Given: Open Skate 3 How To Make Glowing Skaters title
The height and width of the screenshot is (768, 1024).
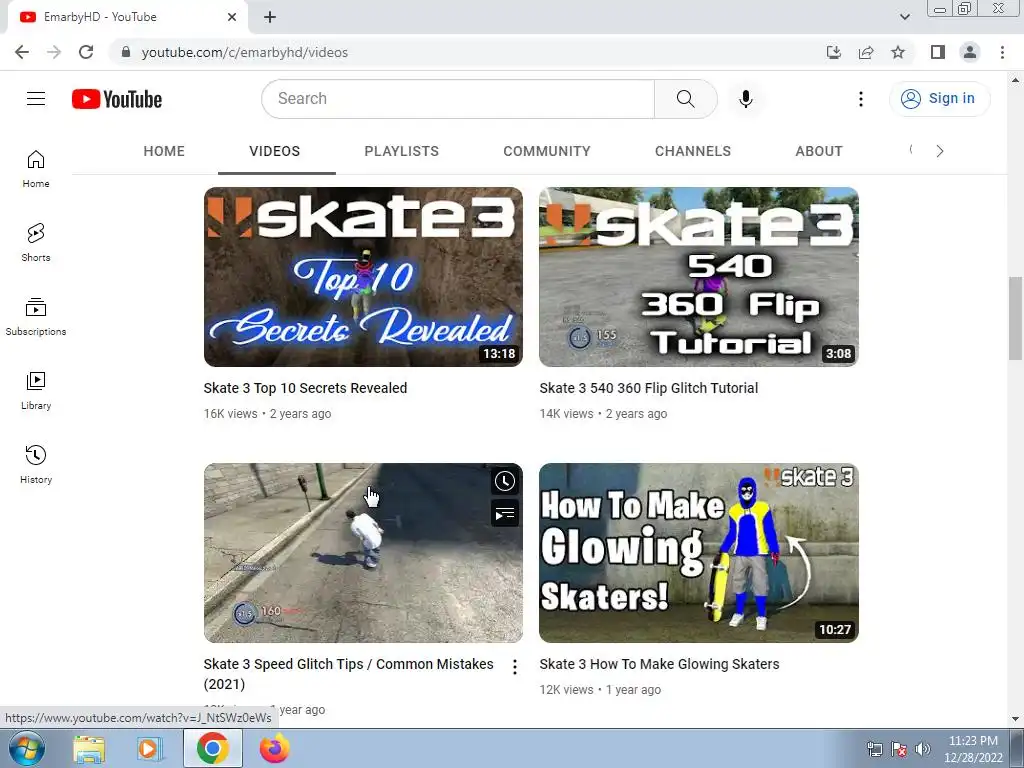Looking at the screenshot, I should (659, 664).
